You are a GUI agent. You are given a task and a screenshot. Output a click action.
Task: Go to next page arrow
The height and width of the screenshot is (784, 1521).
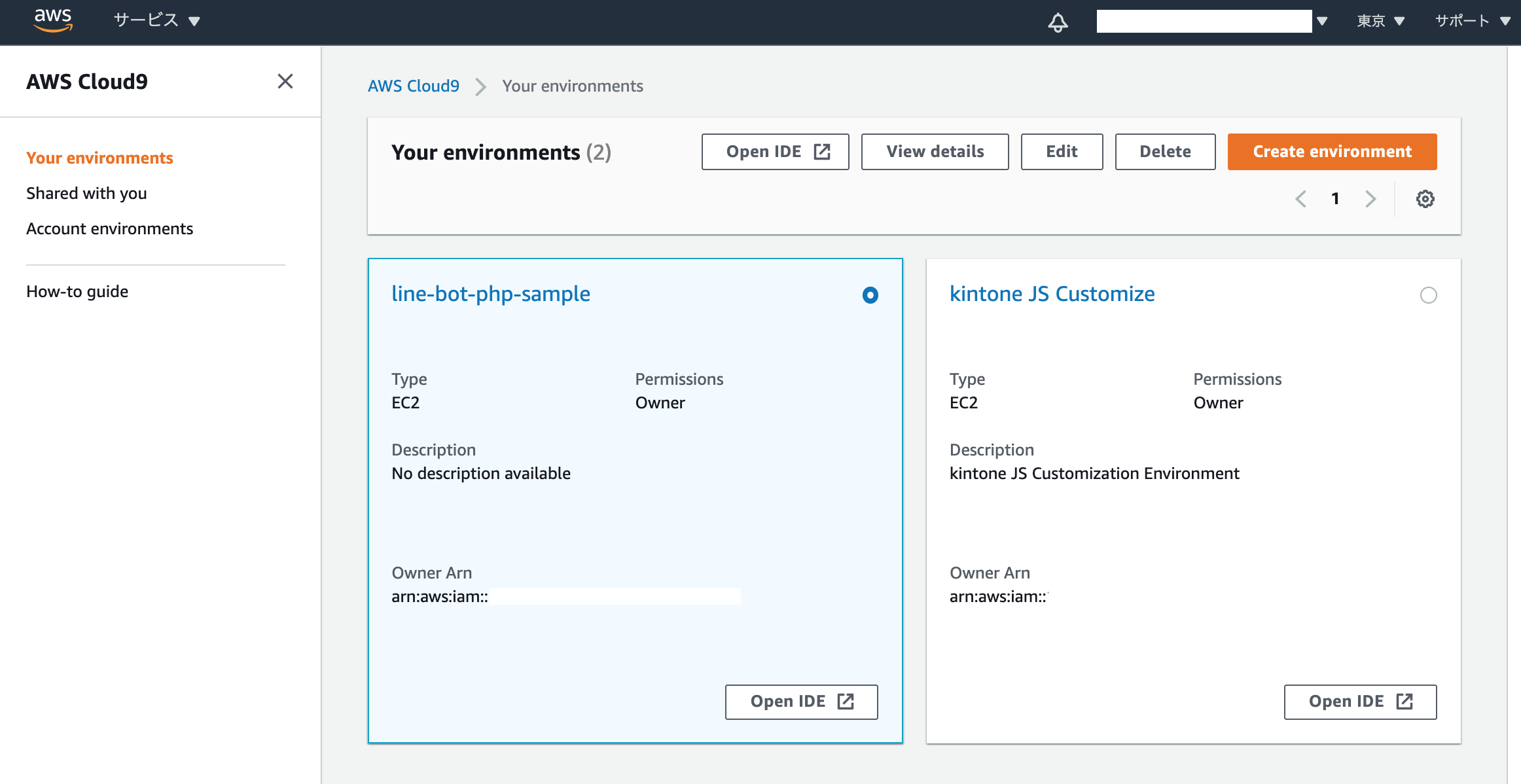pyautogui.click(x=1370, y=199)
